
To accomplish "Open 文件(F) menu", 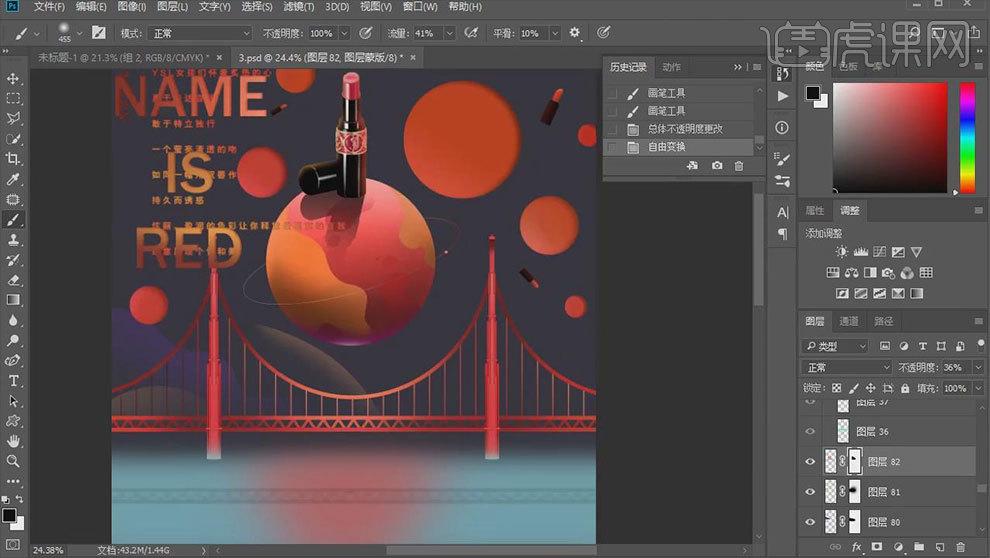I will coord(49,6).
